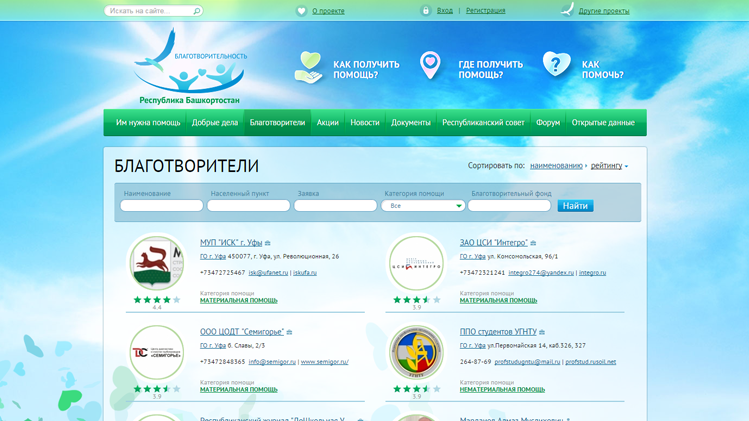This screenshot has height=421, width=749.
Task: Click the profstud.rusoil.net website link
Action: [590, 362]
